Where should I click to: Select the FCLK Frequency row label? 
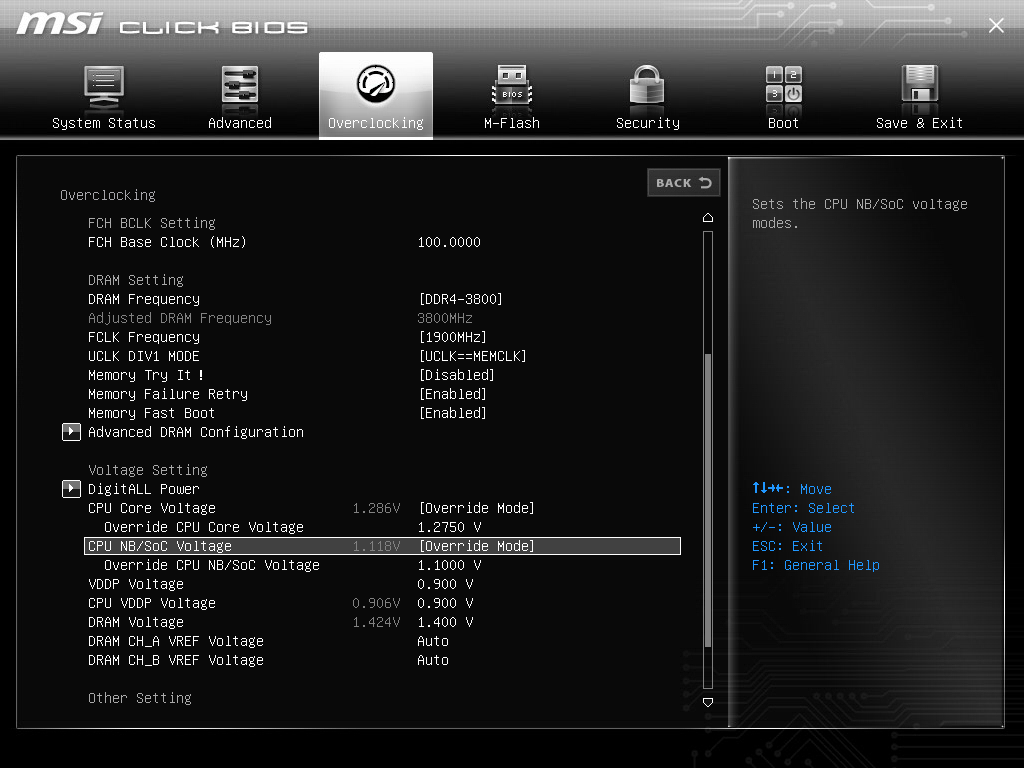tap(144, 337)
